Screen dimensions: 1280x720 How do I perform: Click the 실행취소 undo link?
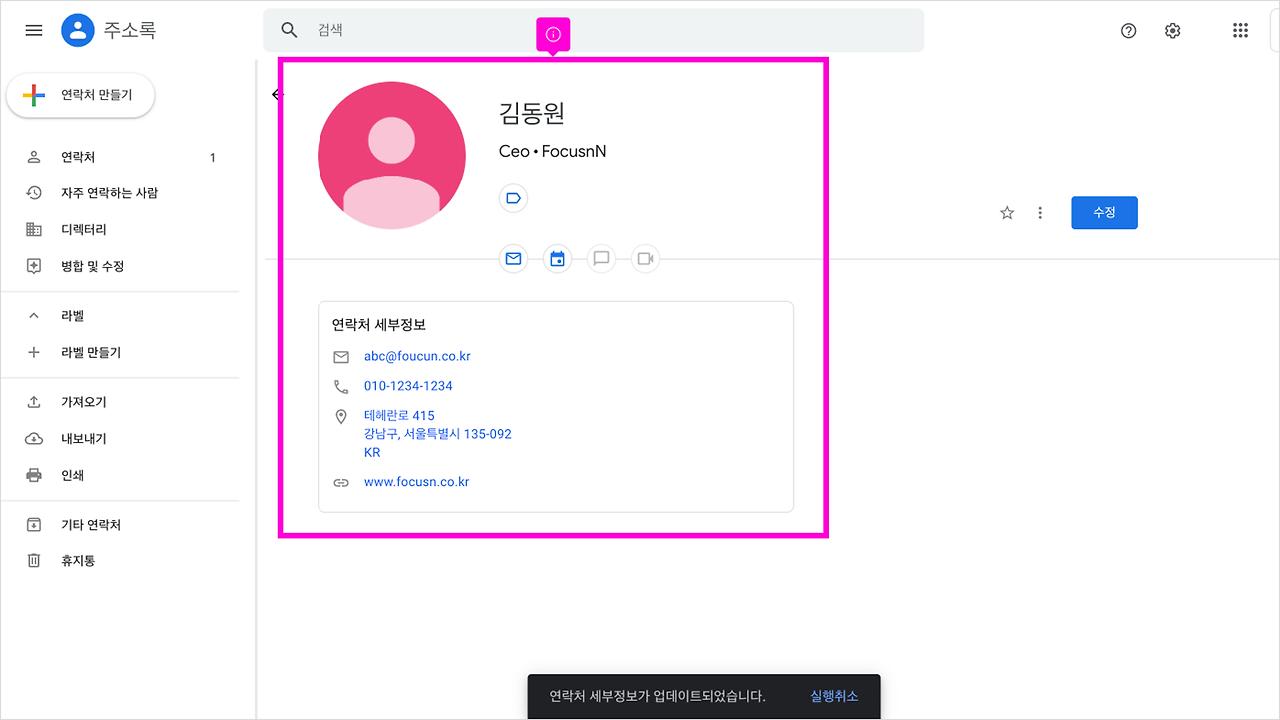(x=834, y=695)
